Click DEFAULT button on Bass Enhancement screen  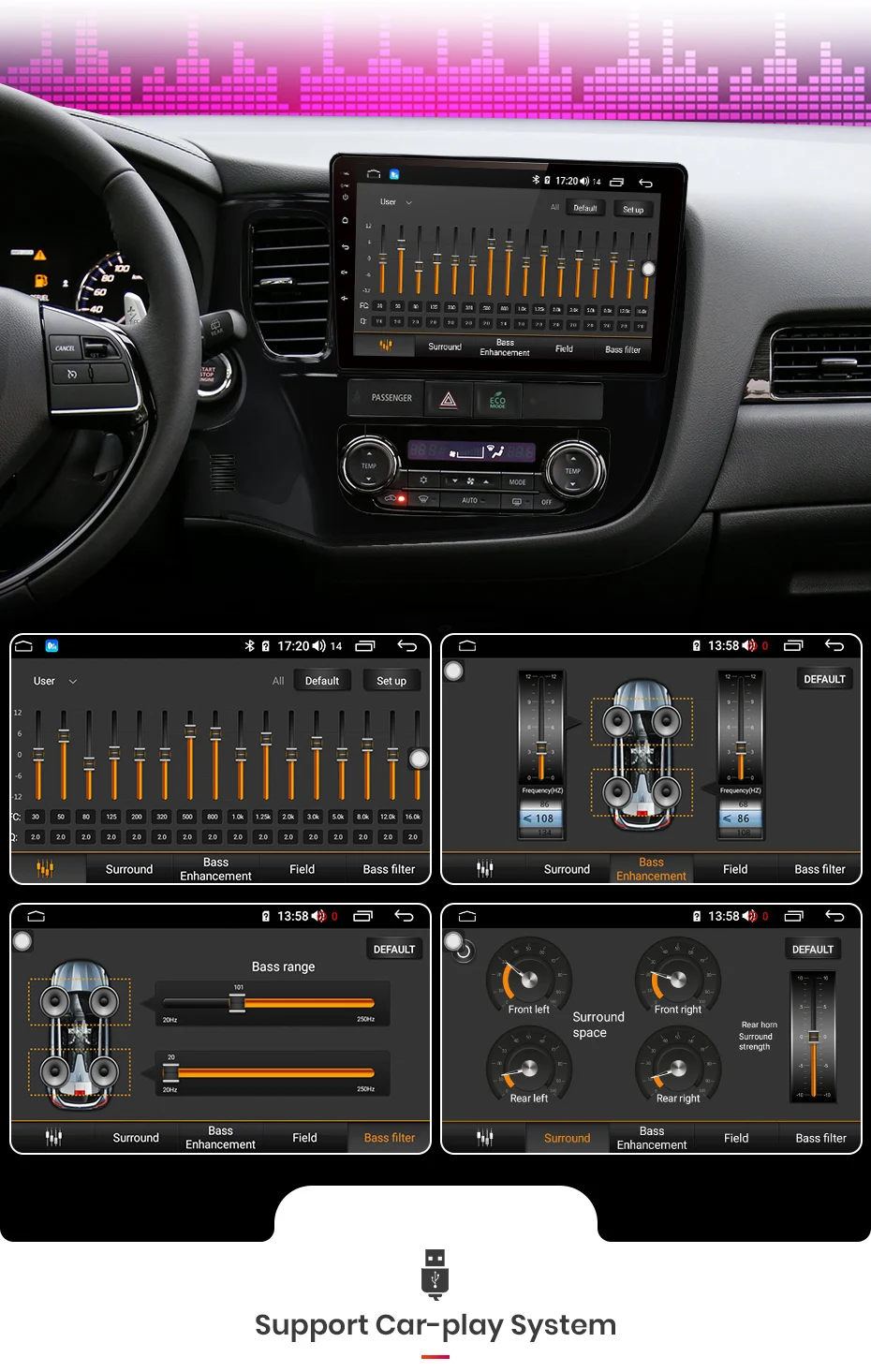824,680
